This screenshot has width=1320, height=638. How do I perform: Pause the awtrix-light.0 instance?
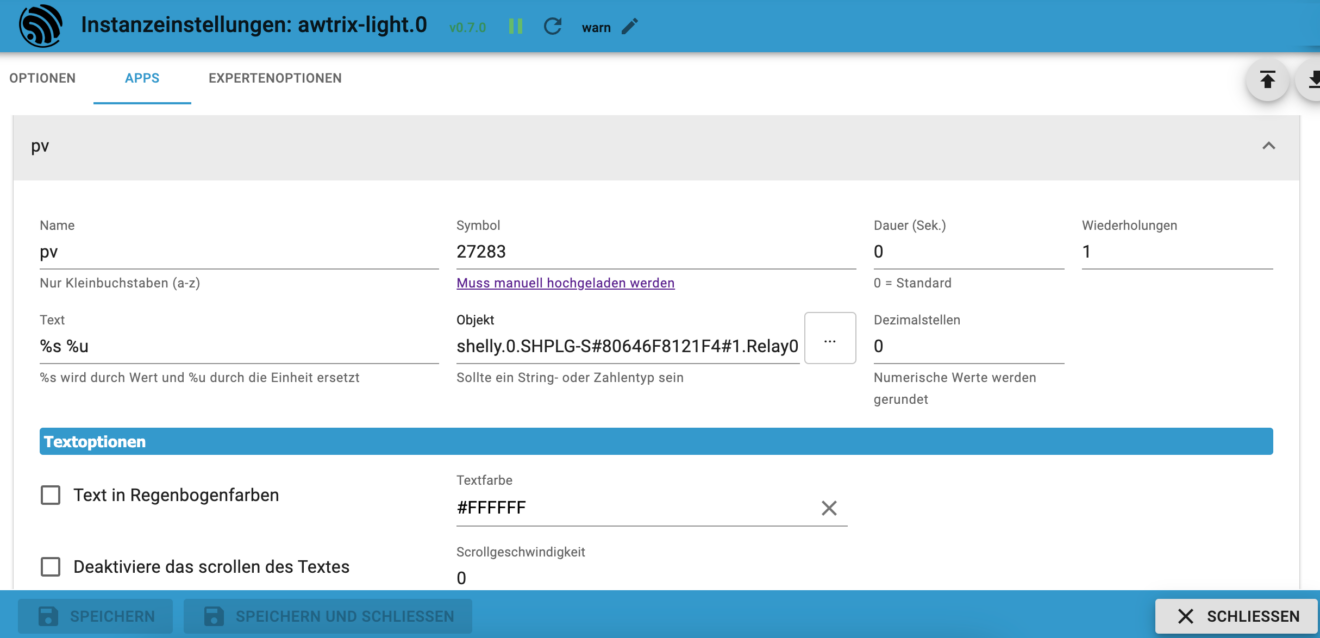pyautogui.click(x=516, y=27)
